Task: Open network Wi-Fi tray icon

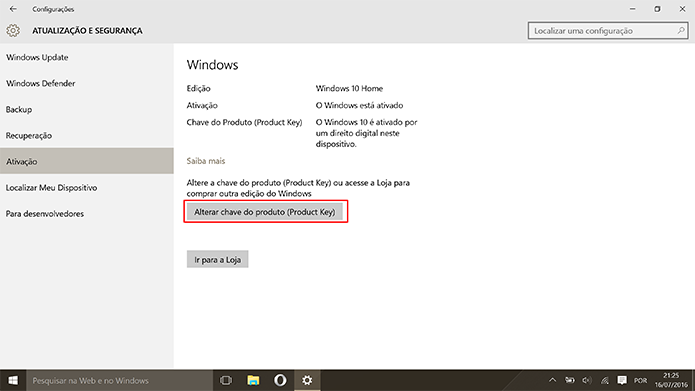Action: pyautogui.click(x=605, y=380)
